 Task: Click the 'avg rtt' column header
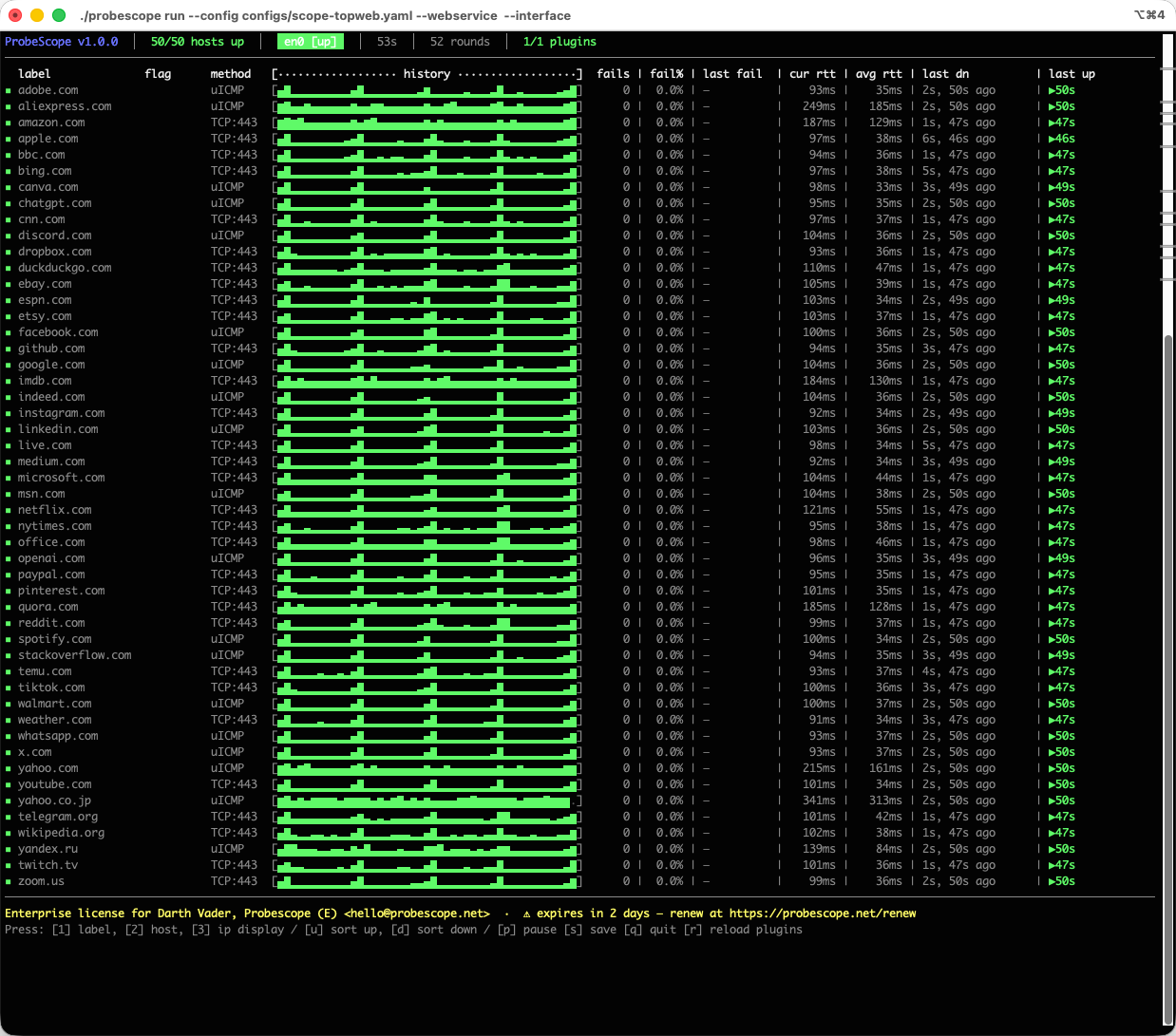point(879,74)
